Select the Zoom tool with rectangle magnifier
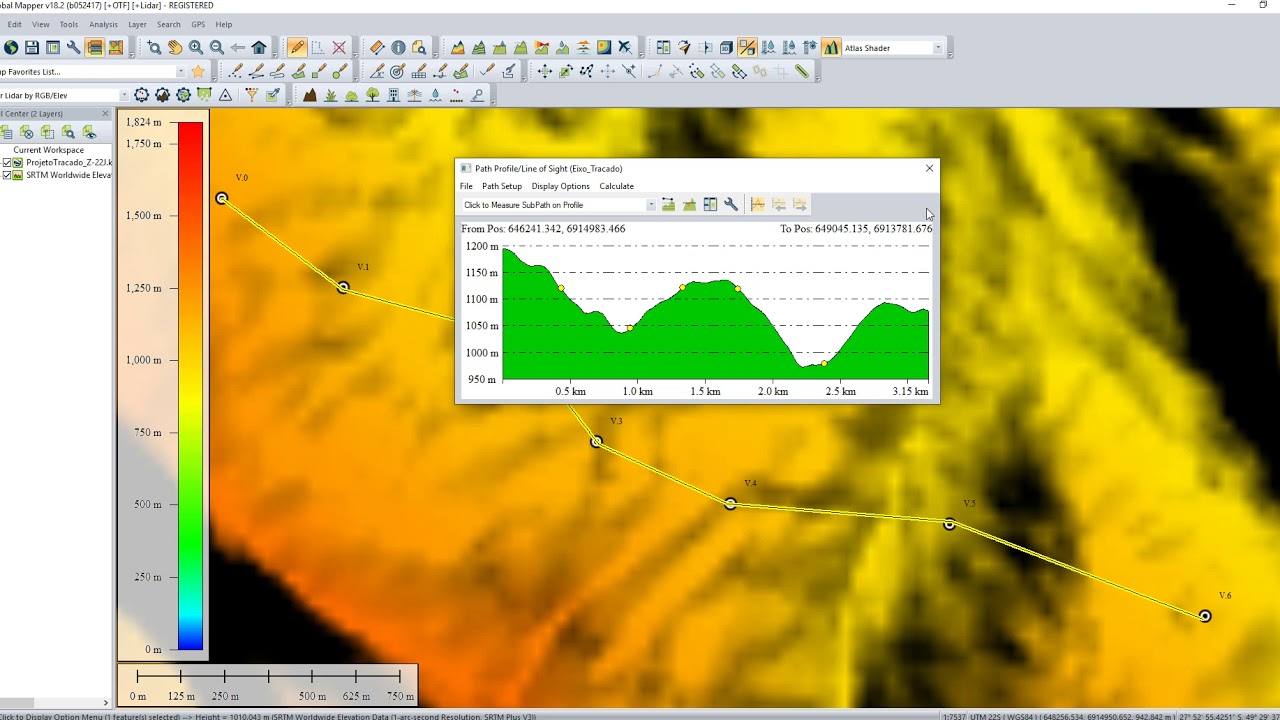 154,47
